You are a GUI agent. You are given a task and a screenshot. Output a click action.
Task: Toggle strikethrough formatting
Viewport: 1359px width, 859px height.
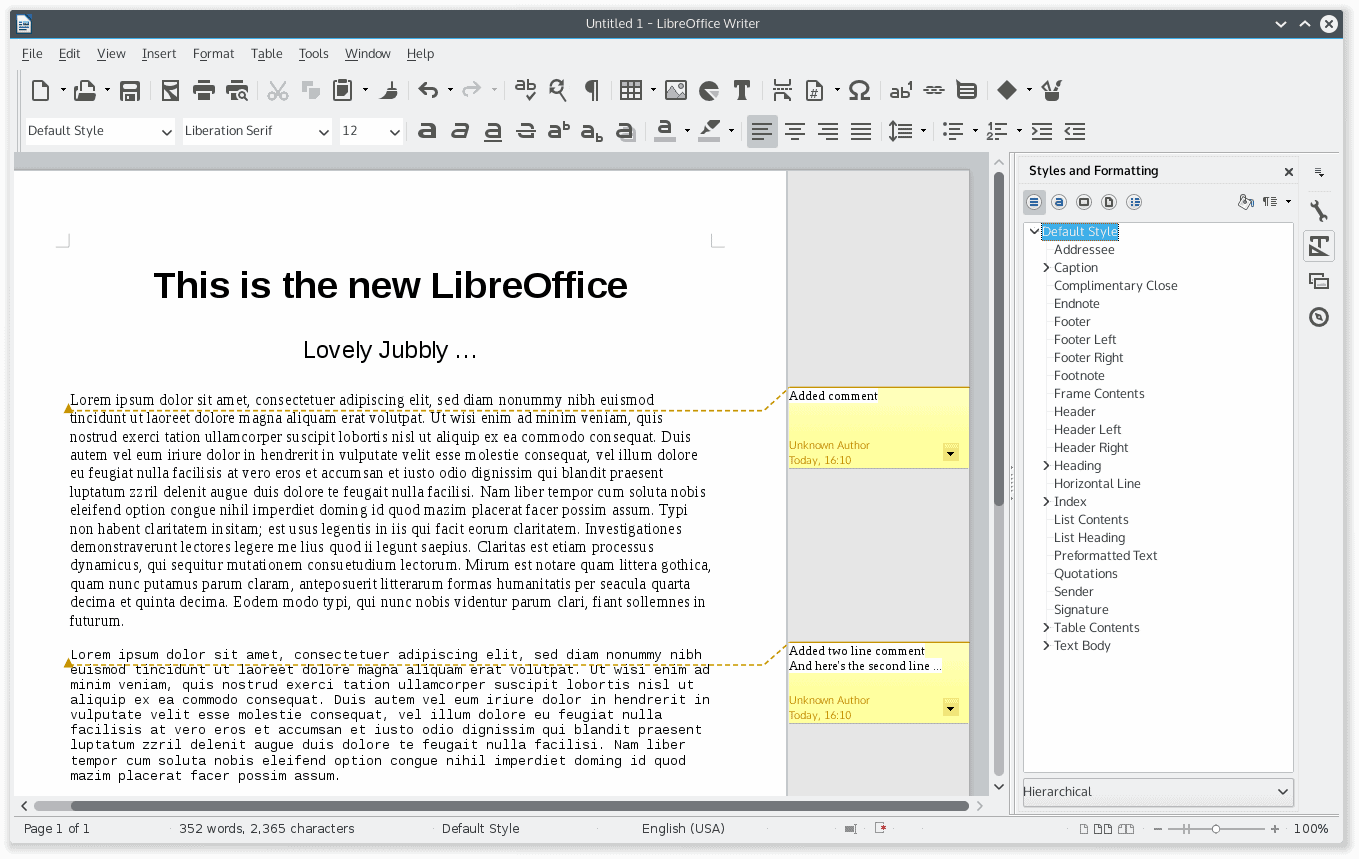click(526, 131)
